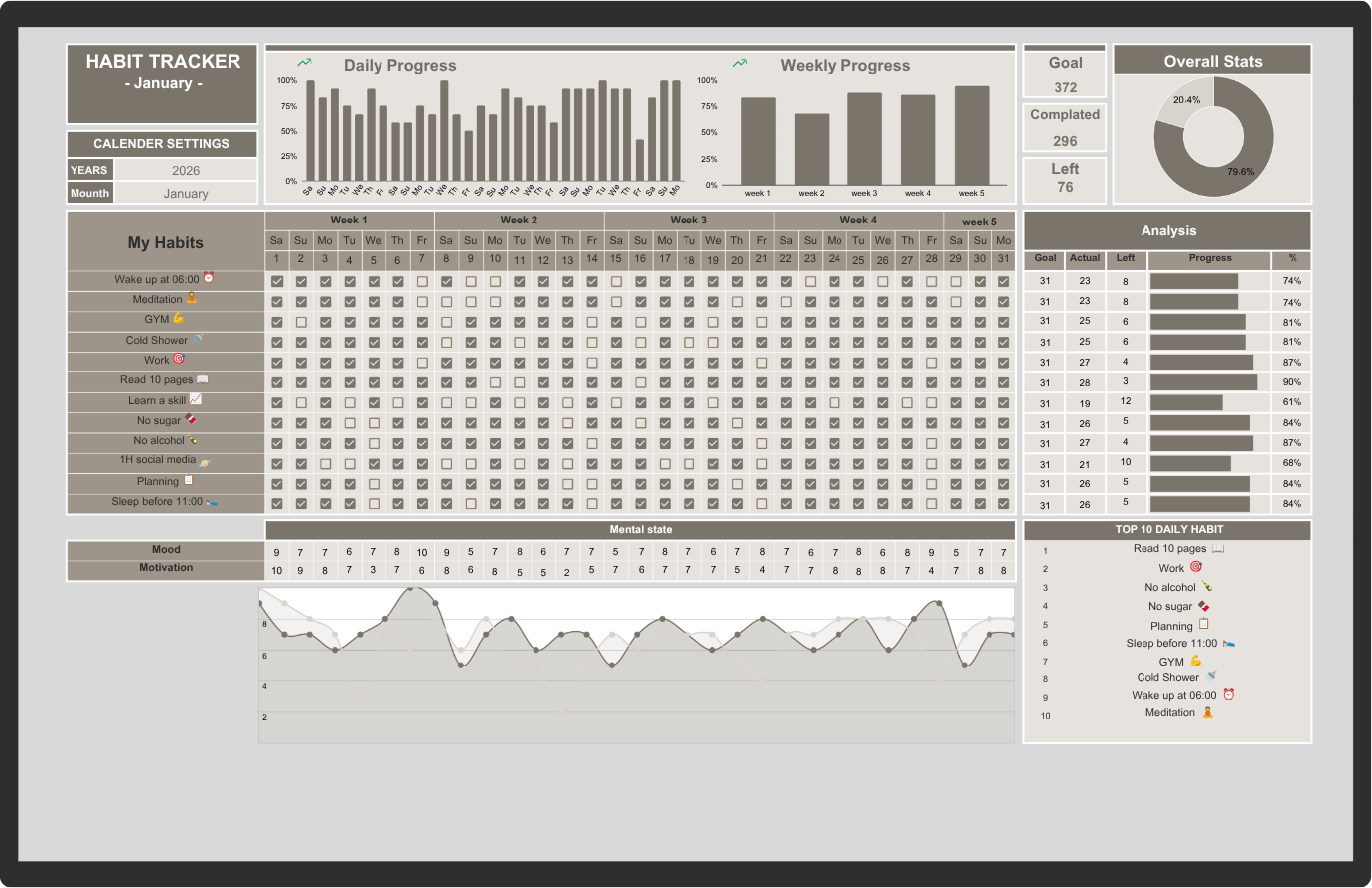Click the bottle icon beside No alcohol in My Habits
The width and height of the screenshot is (1372, 888).
193,440
